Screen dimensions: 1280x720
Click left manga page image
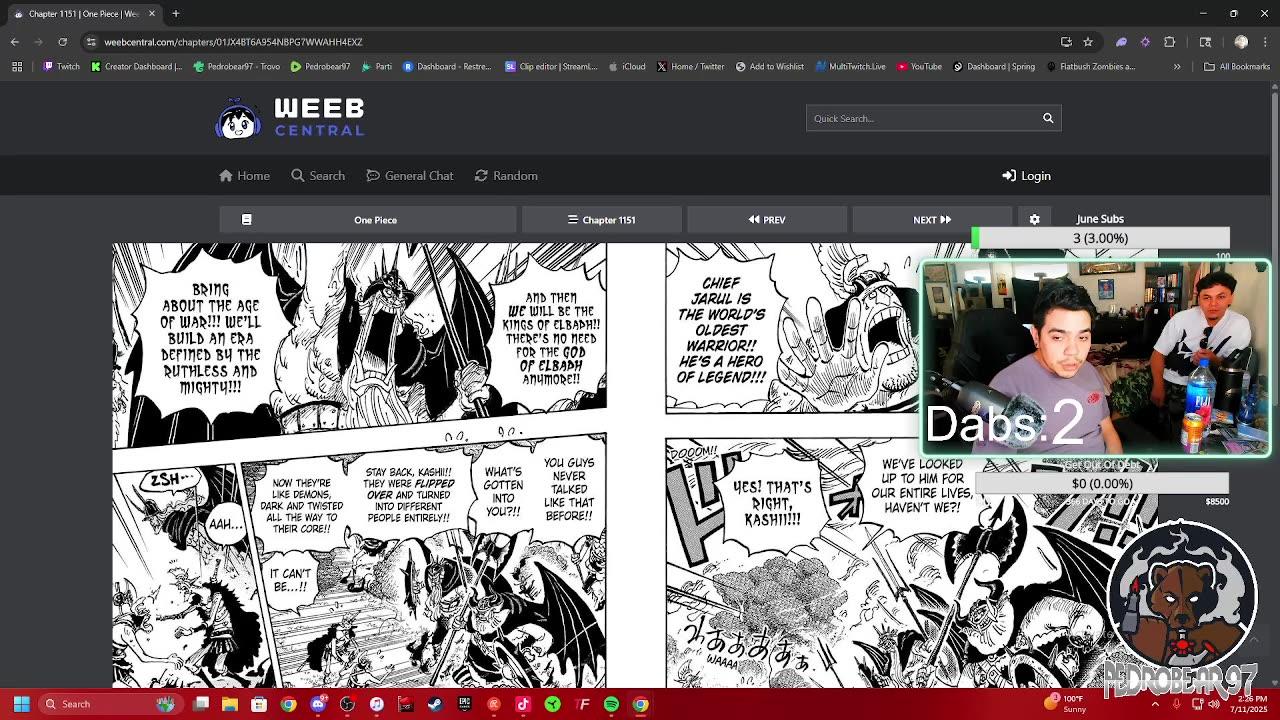click(x=359, y=465)
